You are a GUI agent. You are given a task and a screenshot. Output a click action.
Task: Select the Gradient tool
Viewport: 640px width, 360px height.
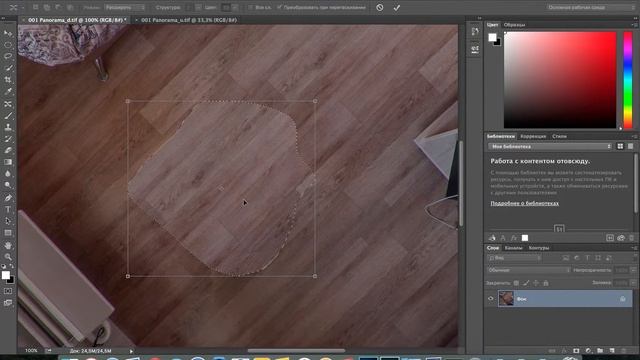(8, 162)
